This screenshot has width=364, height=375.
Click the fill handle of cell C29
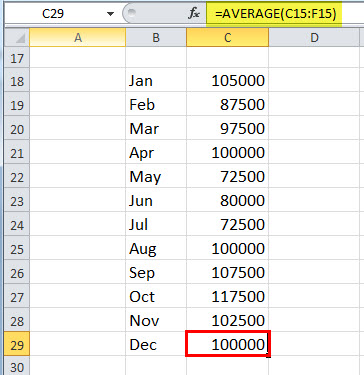tap(269, 356)
